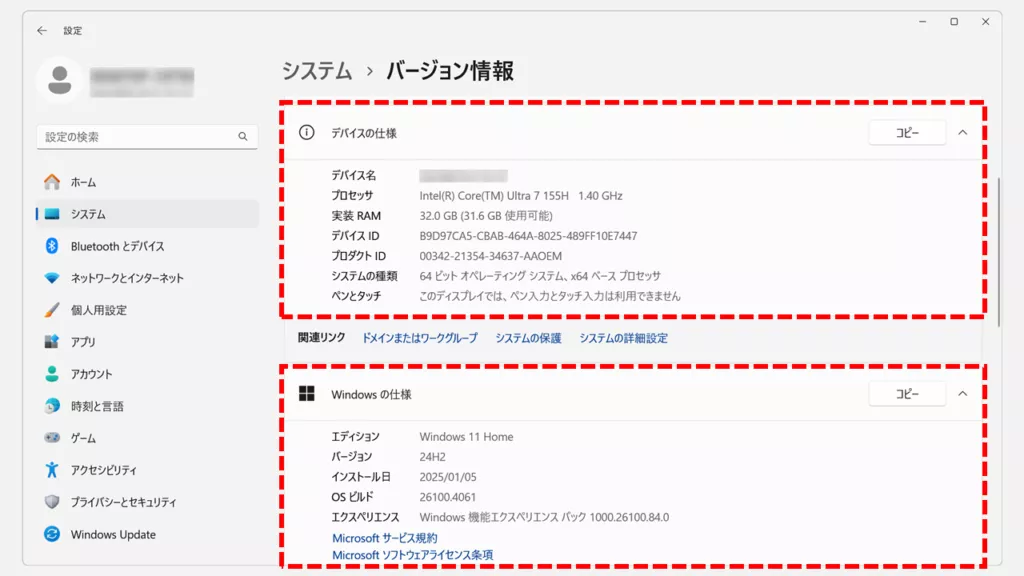Click the info icon beside デバイスの仕様
This screenshot has width=1024, height=576.
point(306,133)
